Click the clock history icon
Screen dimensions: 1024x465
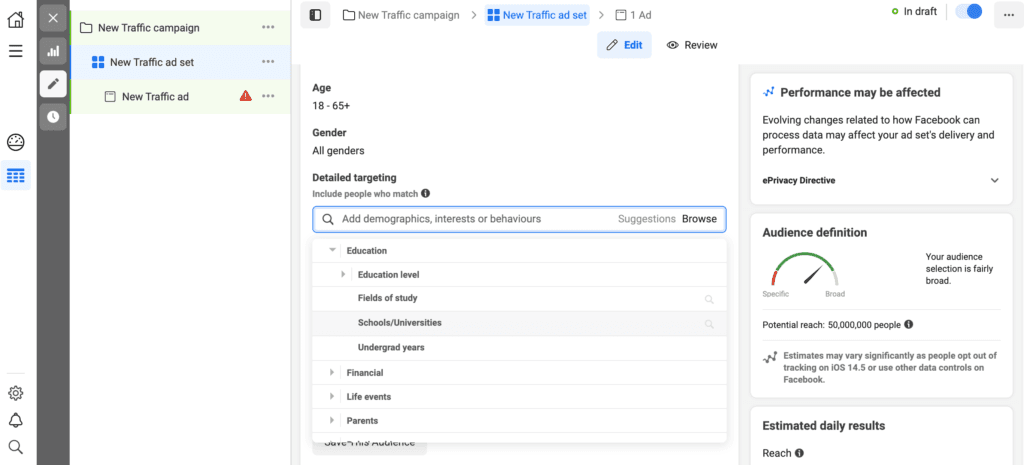tap(53, 117)
